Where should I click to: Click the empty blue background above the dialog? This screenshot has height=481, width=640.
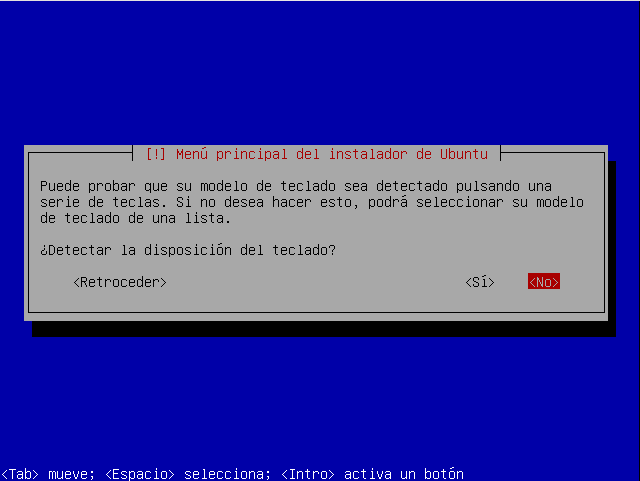point(320,73)
